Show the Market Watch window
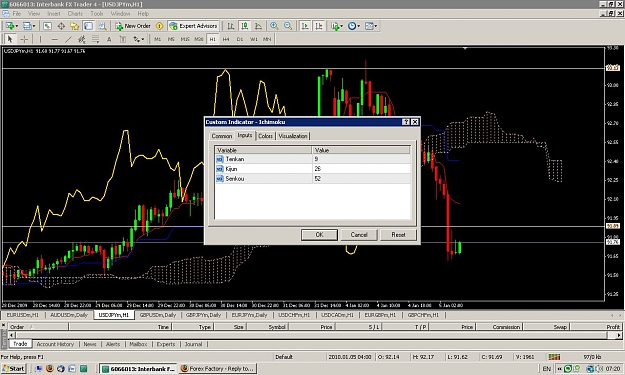 coord(47,26)
